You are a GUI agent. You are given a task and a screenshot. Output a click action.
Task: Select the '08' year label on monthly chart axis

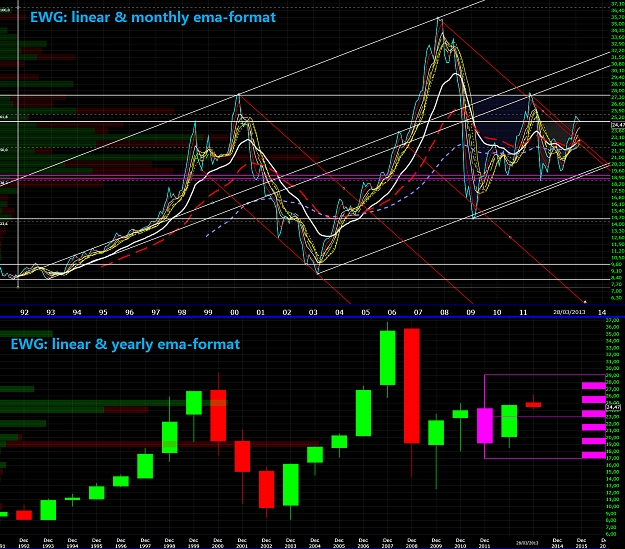point(444,312)
